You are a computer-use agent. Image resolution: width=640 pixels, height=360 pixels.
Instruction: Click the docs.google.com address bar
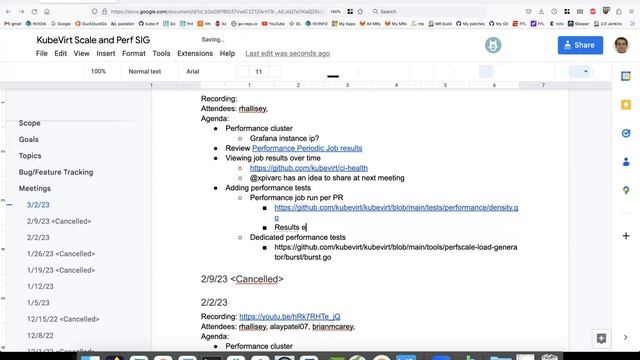point(216,11)
